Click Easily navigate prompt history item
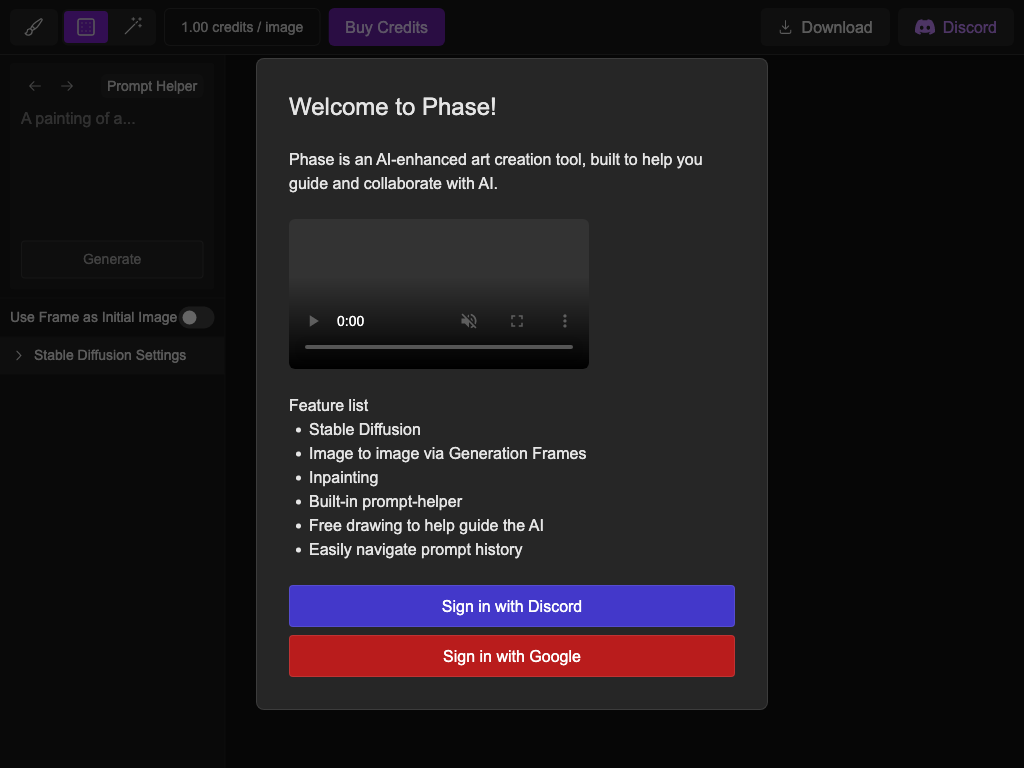 tap(415, 550)
